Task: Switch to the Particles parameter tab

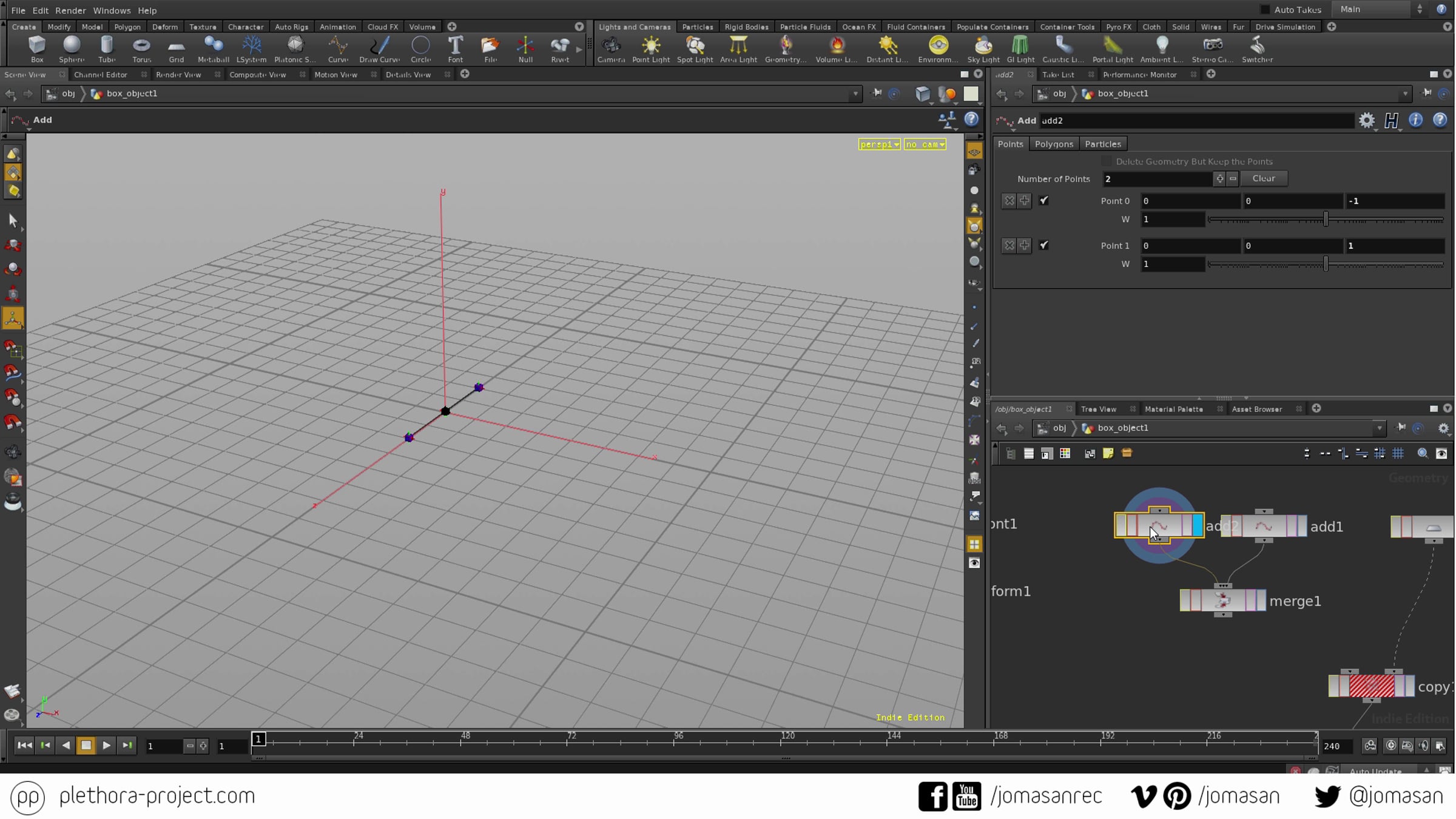Action: pyautogui.click(x=1103, y=144)
